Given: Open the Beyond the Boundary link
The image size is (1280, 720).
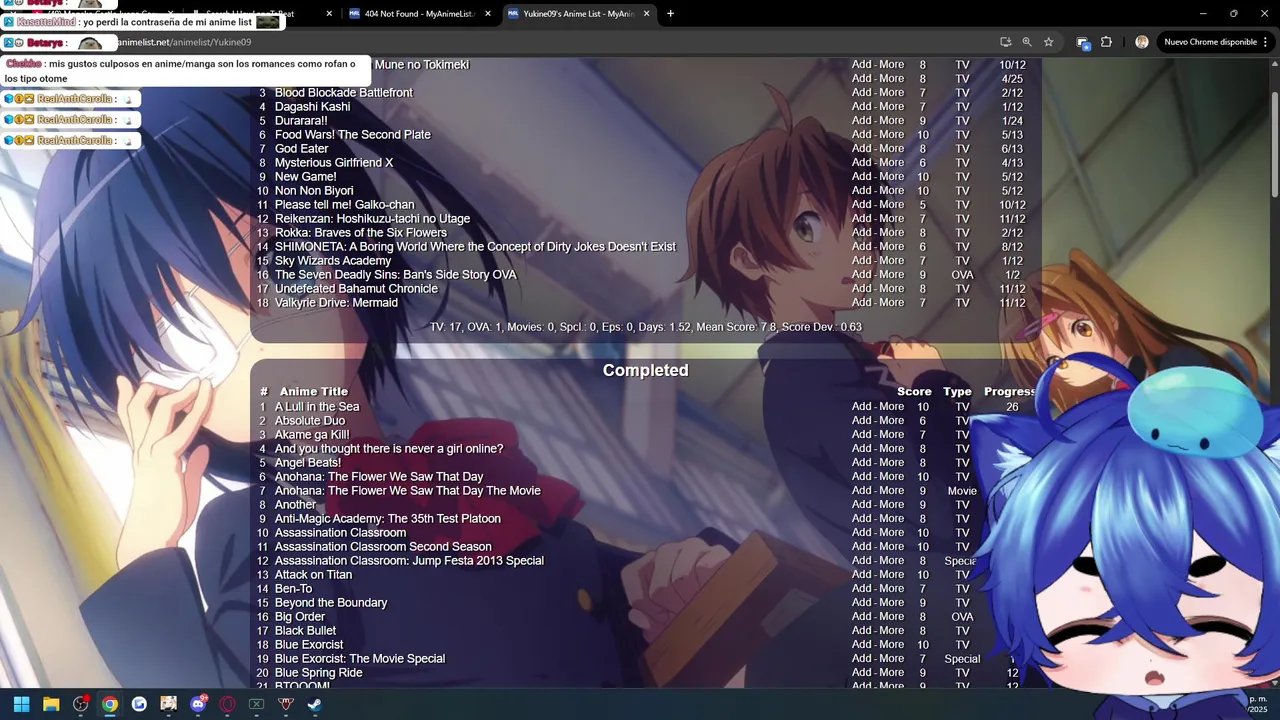Looking at the screenshot, I should click(331, 603).
